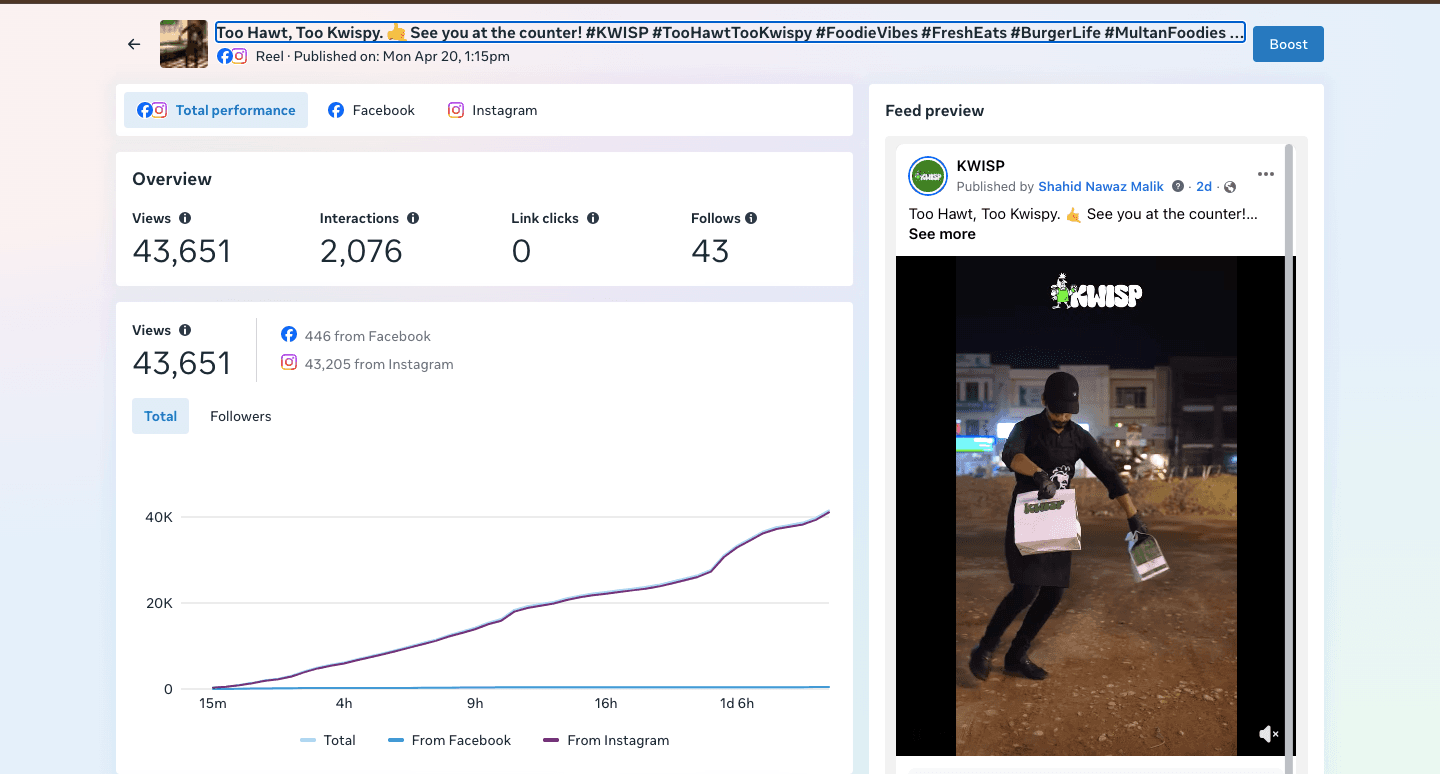Click the '43,205 from Instagram' text

[x=379, y=364]
